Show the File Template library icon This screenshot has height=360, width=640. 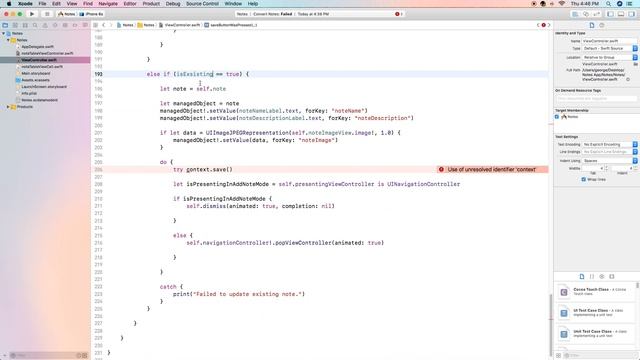pos(582,276)
